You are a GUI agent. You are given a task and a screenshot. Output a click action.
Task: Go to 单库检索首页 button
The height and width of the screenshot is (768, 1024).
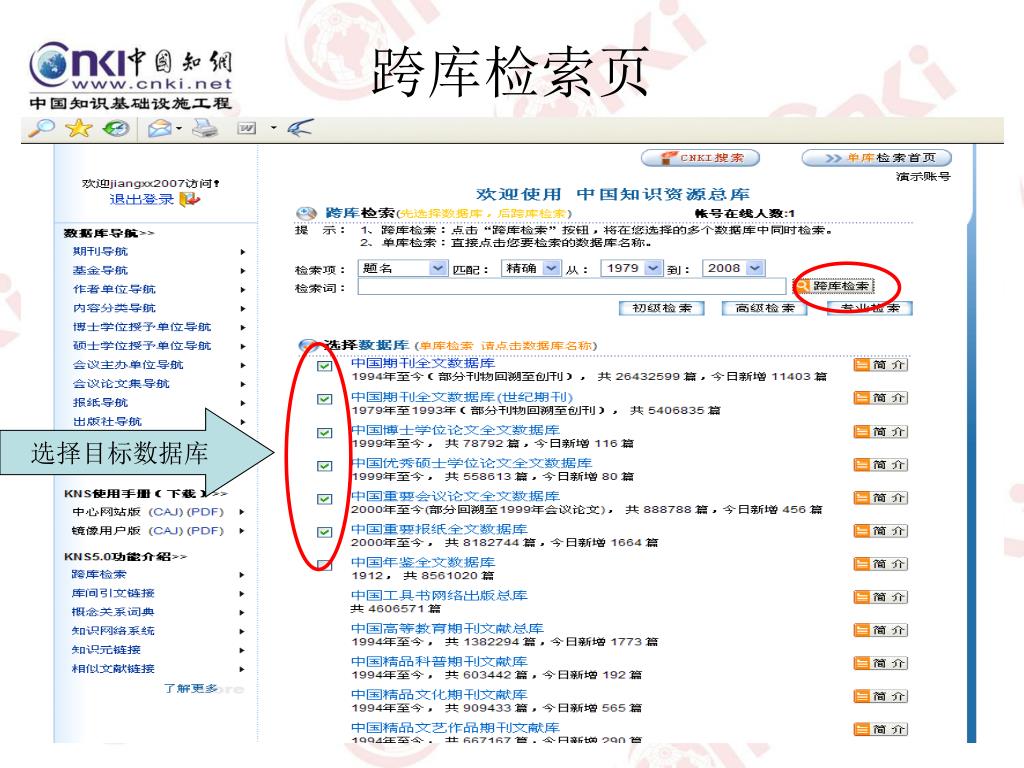tap(876, 158)
